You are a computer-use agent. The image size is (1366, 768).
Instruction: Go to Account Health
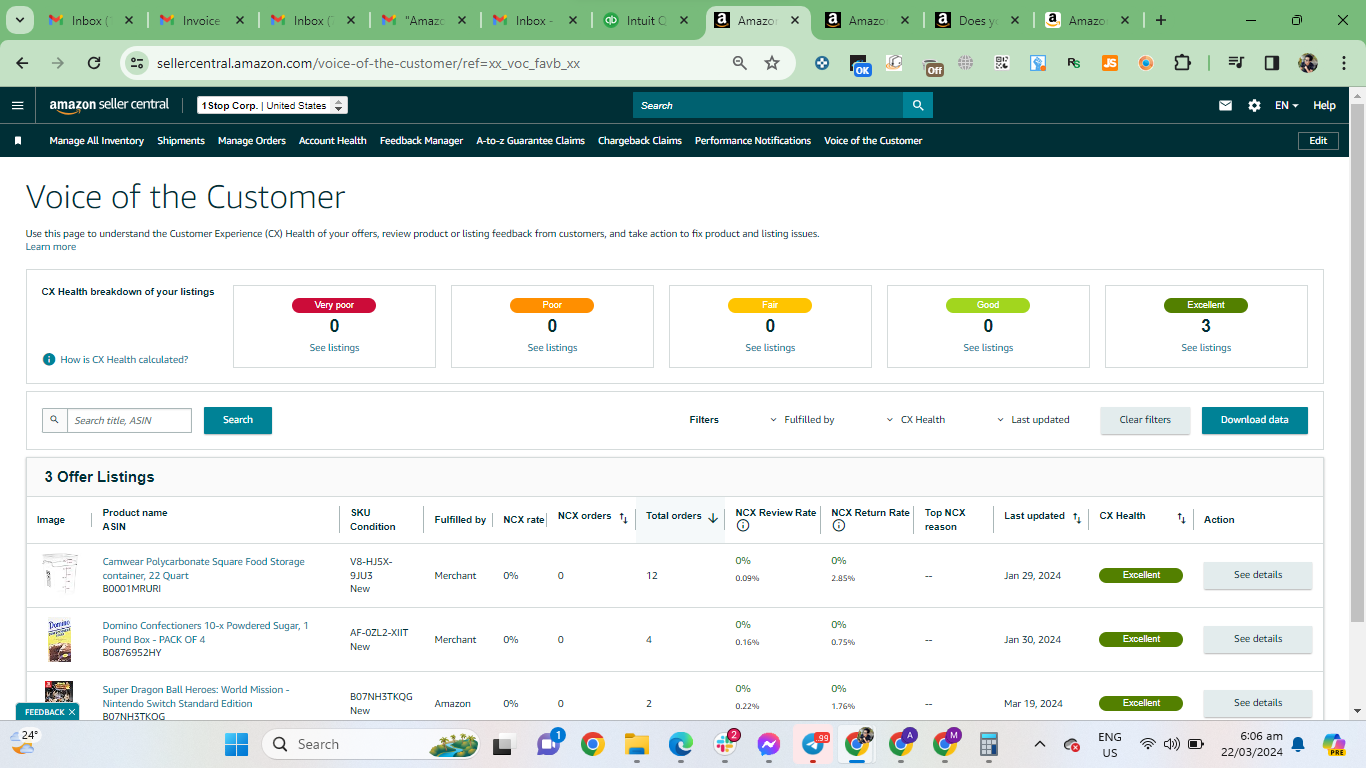point(333,141)
